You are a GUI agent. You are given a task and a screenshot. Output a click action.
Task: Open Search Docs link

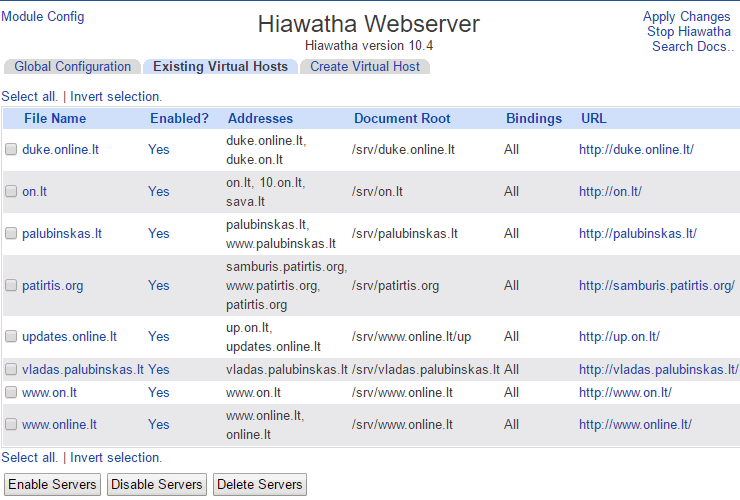(x=693, y=47)
